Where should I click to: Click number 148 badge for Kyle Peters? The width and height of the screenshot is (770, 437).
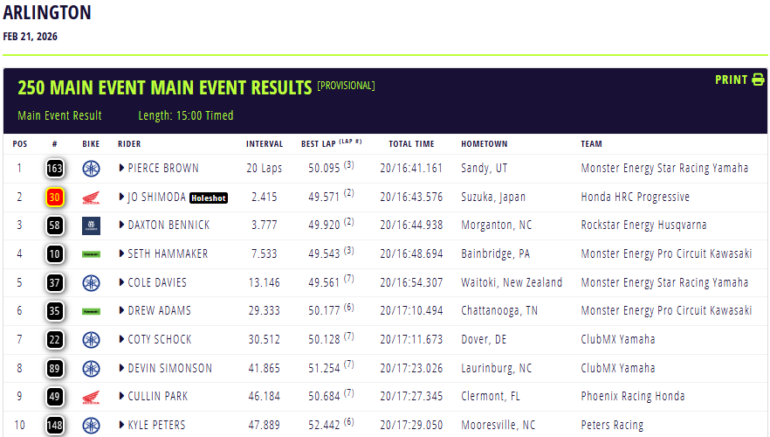[x=54, y=426]
